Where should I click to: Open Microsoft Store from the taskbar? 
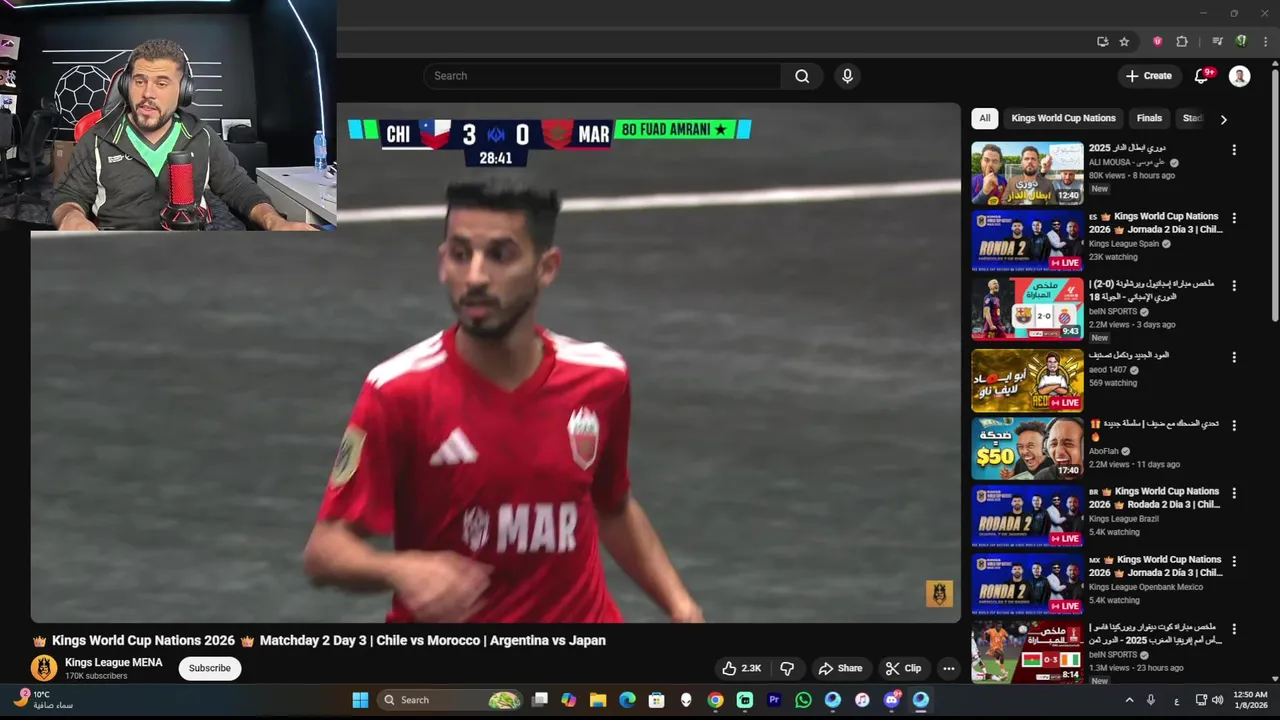pyautogui.click(x=656, y=700)
